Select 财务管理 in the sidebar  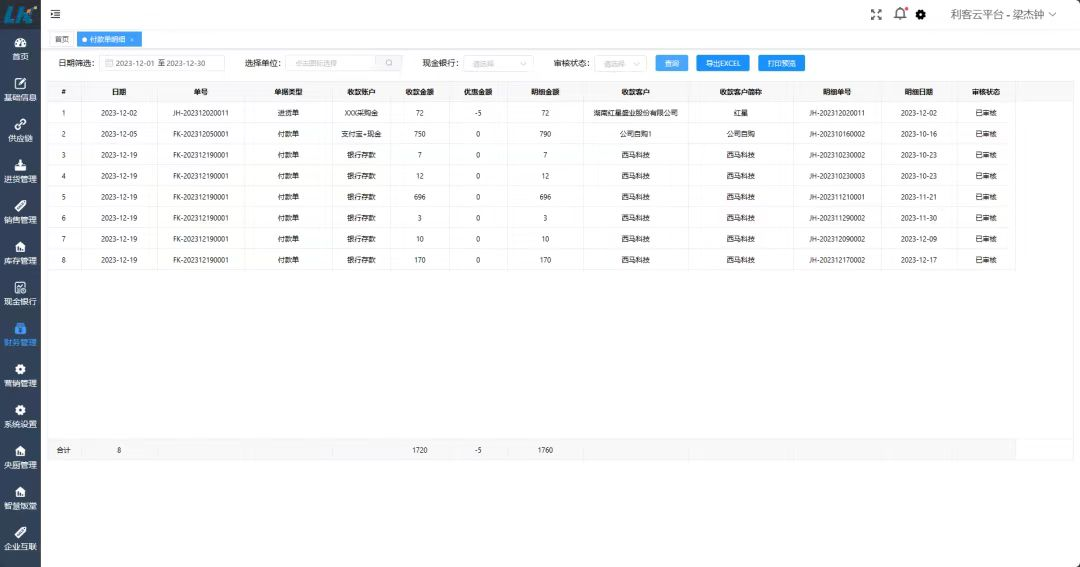(20, 334)
